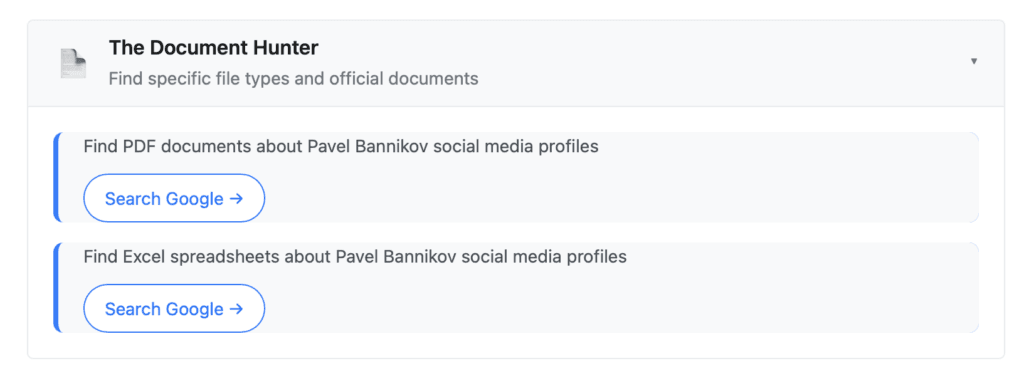The image size is (1024, 376).
Task: Click empty space right of PDF Search Google button
Action: click(620, 198)
